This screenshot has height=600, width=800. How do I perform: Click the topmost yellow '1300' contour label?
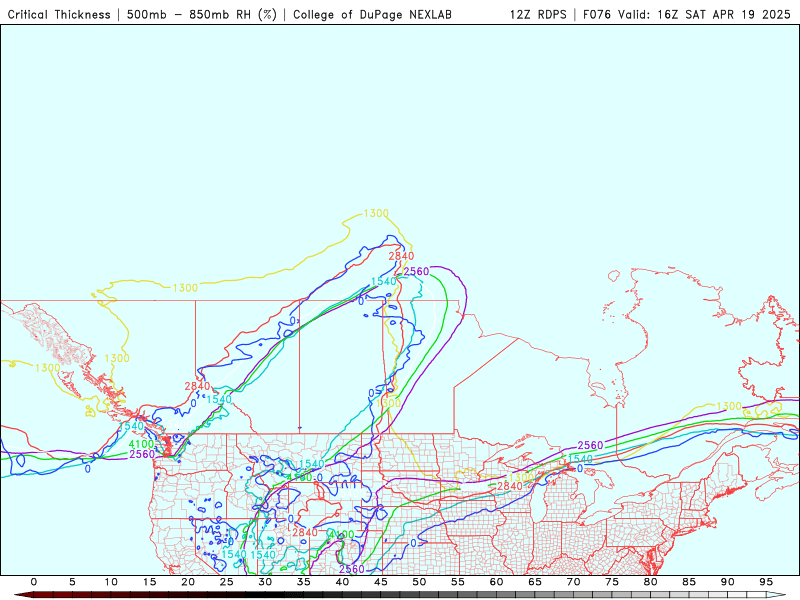pos(376,213)
